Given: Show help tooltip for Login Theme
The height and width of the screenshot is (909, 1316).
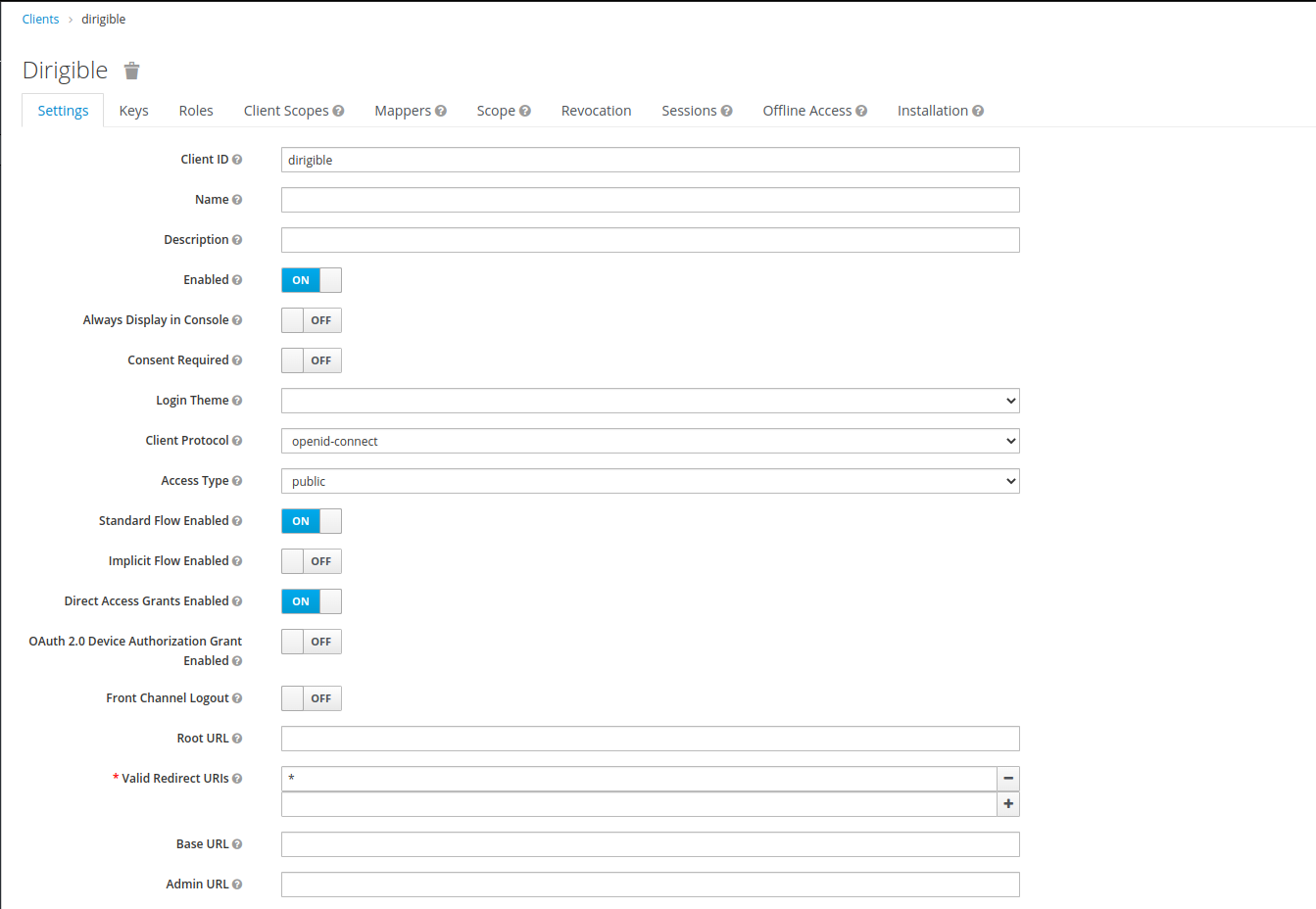Looking at the screenshot, I should pyautogui.click(x=237, y=401).
